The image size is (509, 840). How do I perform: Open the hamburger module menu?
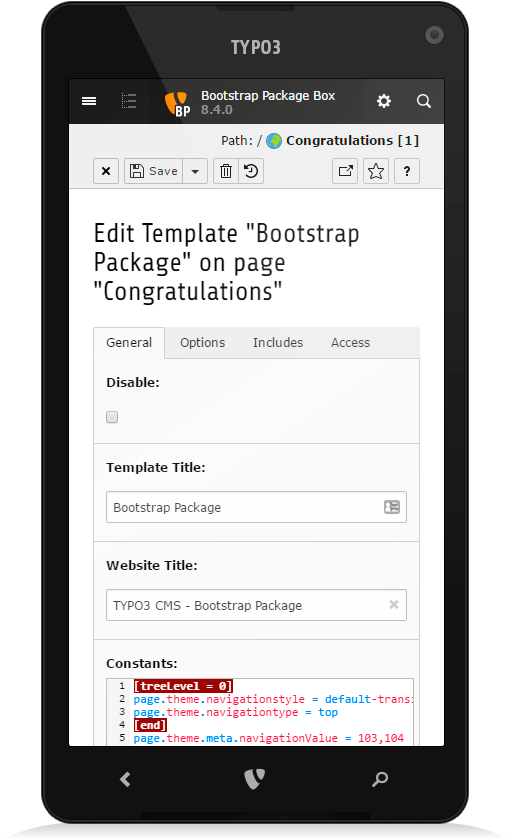click(89, 101)
